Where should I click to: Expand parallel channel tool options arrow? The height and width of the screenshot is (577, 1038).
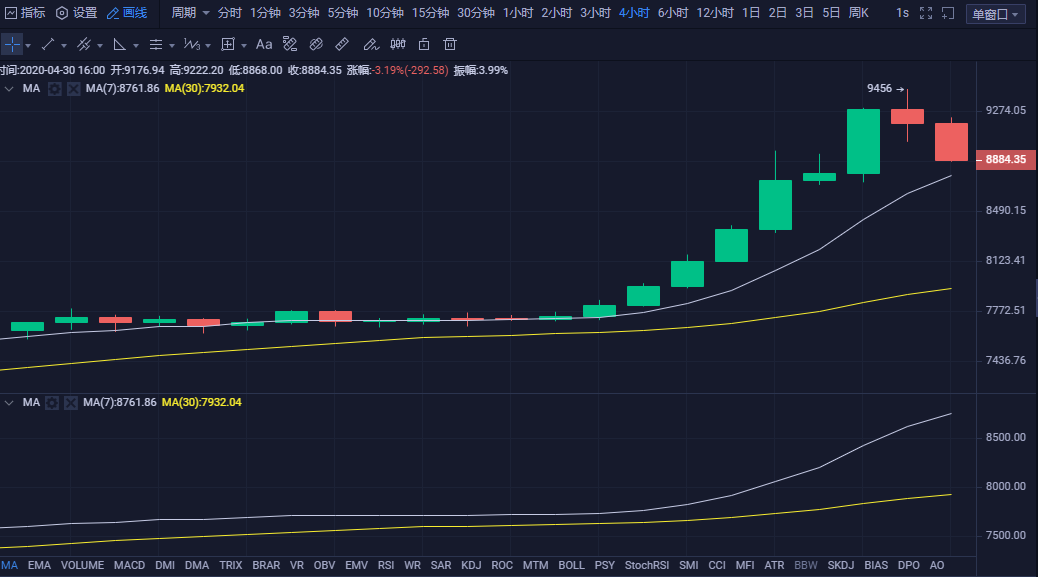(100, 46)
